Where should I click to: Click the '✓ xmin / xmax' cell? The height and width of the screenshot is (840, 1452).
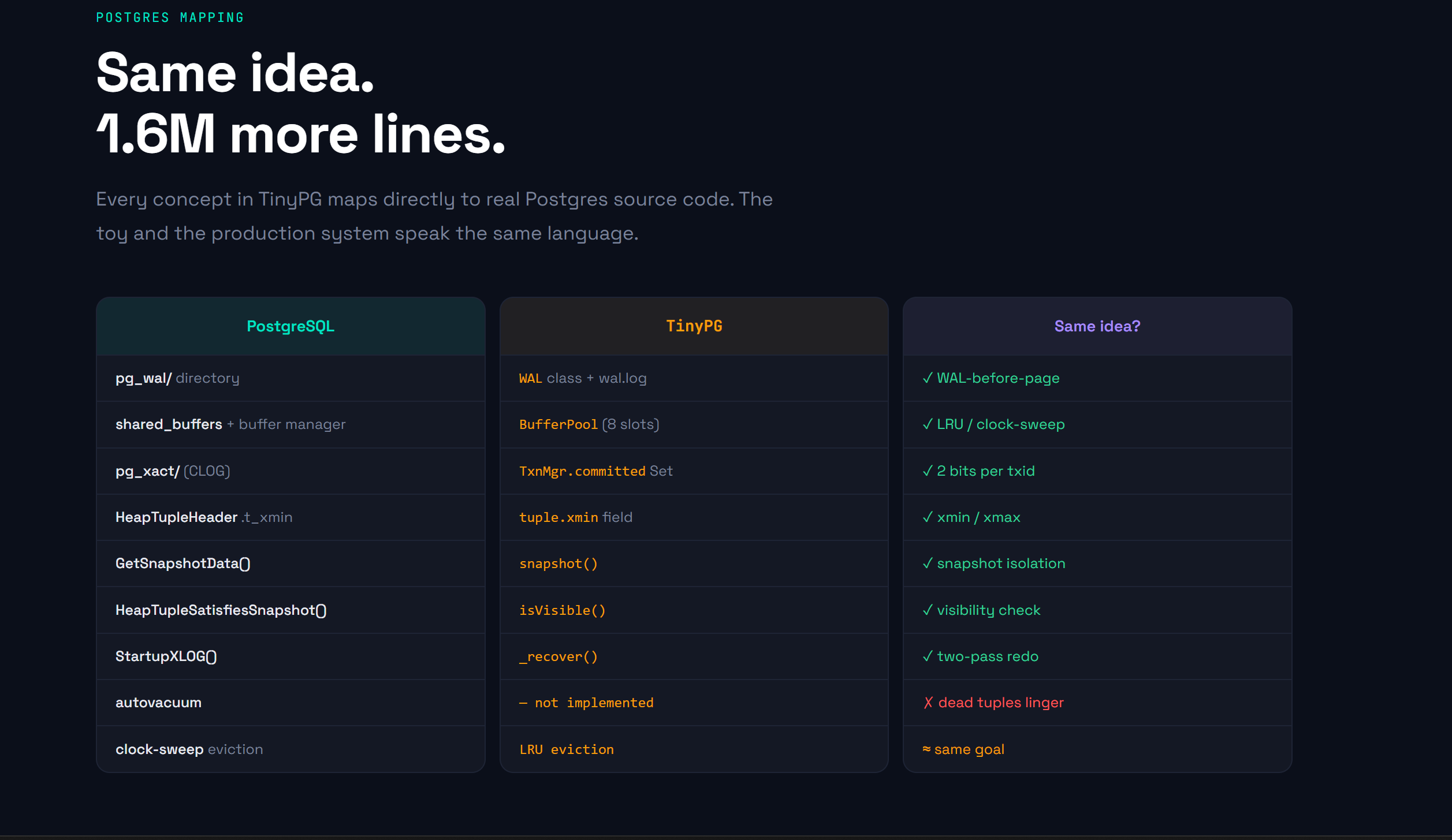tap(1097, 517)
